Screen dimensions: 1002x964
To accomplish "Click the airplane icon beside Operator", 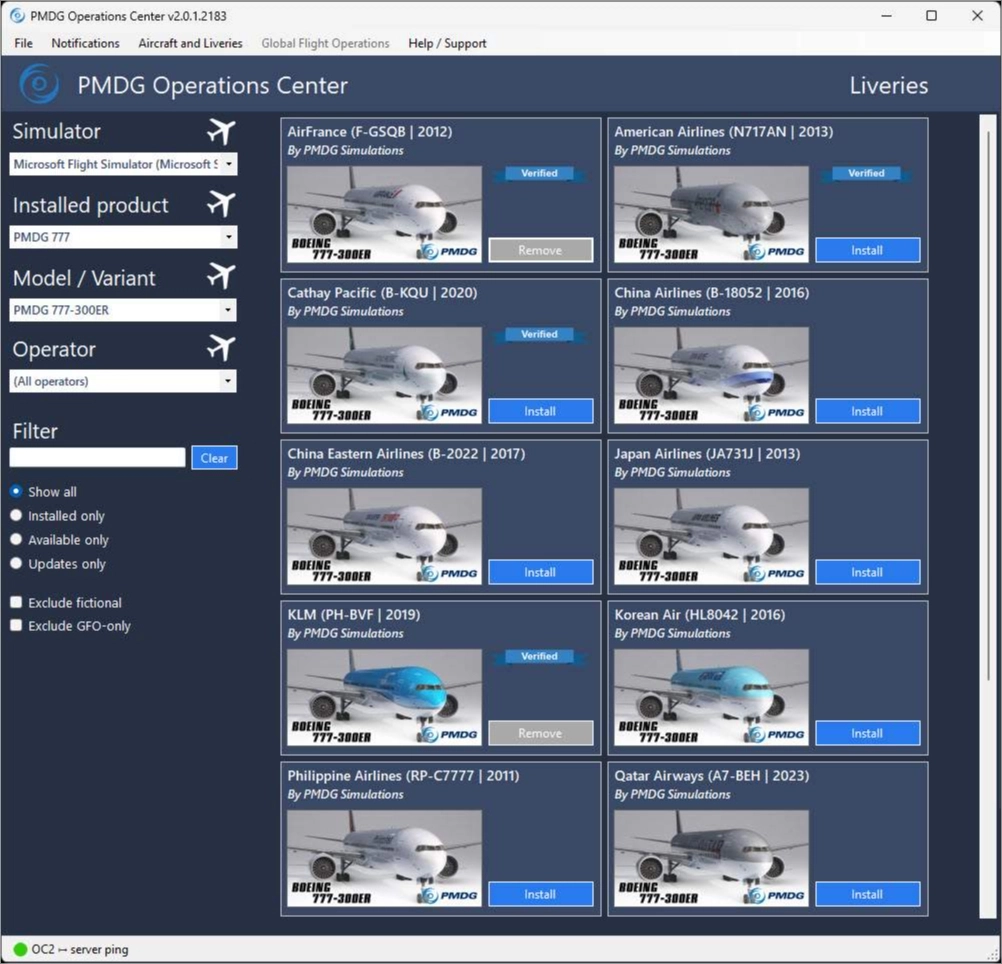I will [220, 349].
